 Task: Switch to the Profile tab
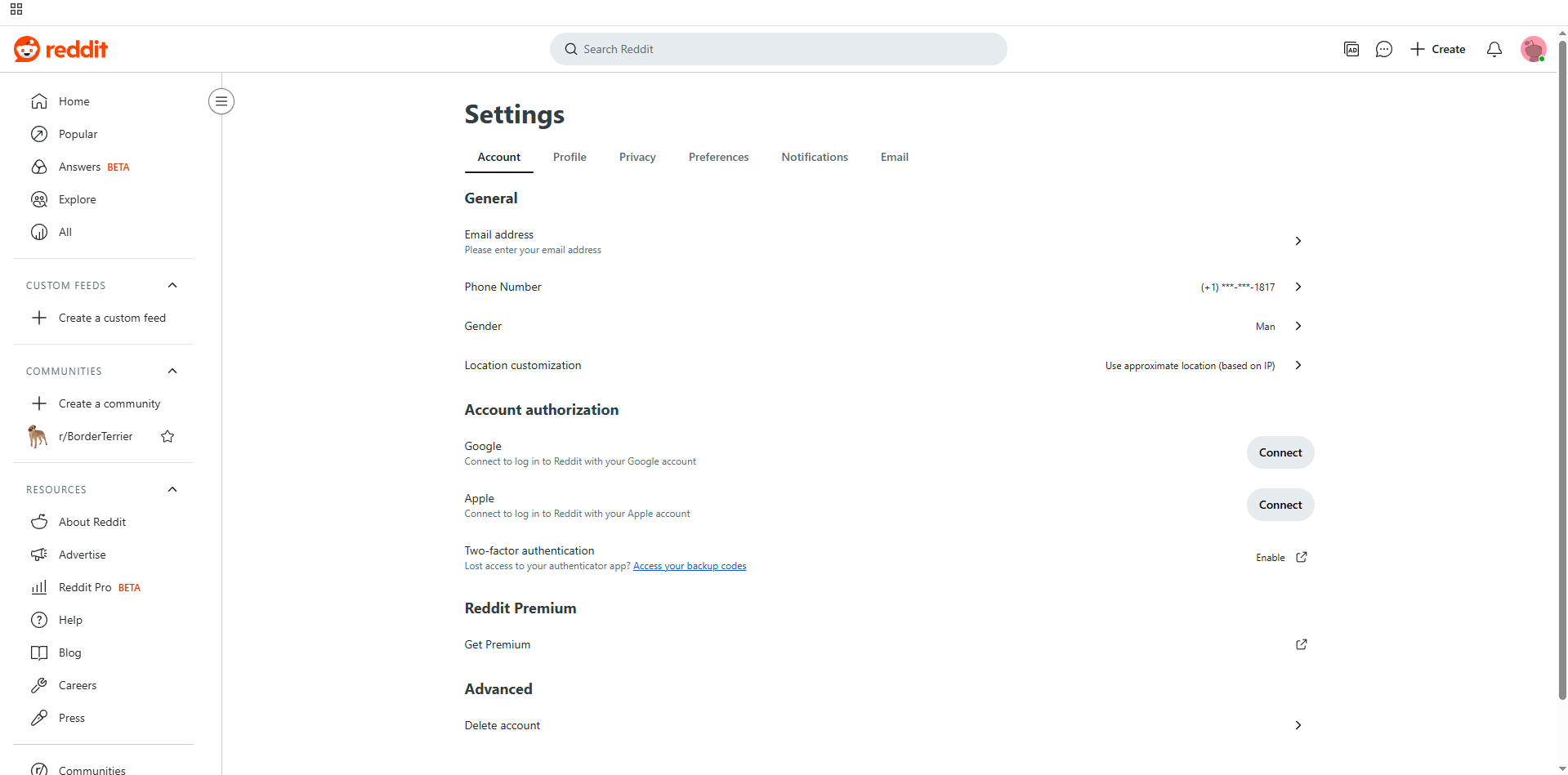point(570,157)
